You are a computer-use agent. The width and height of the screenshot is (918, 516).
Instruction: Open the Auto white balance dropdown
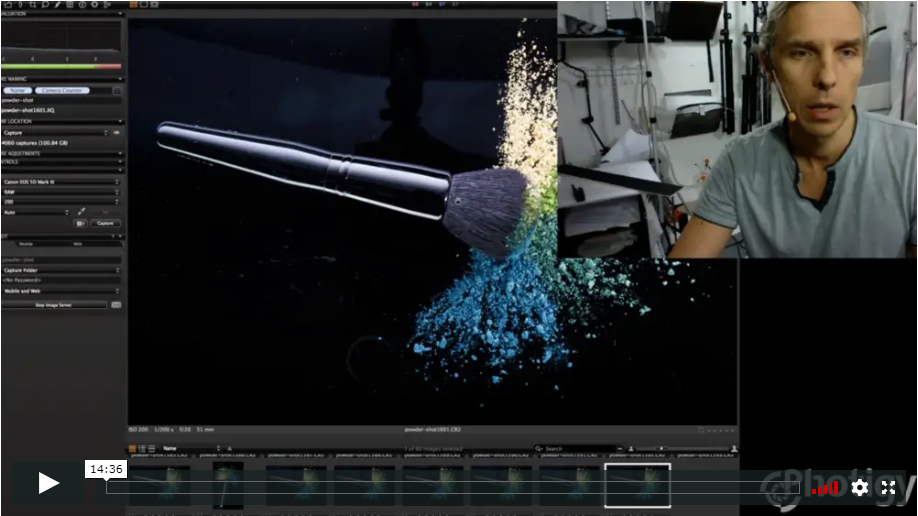(36, 213)
